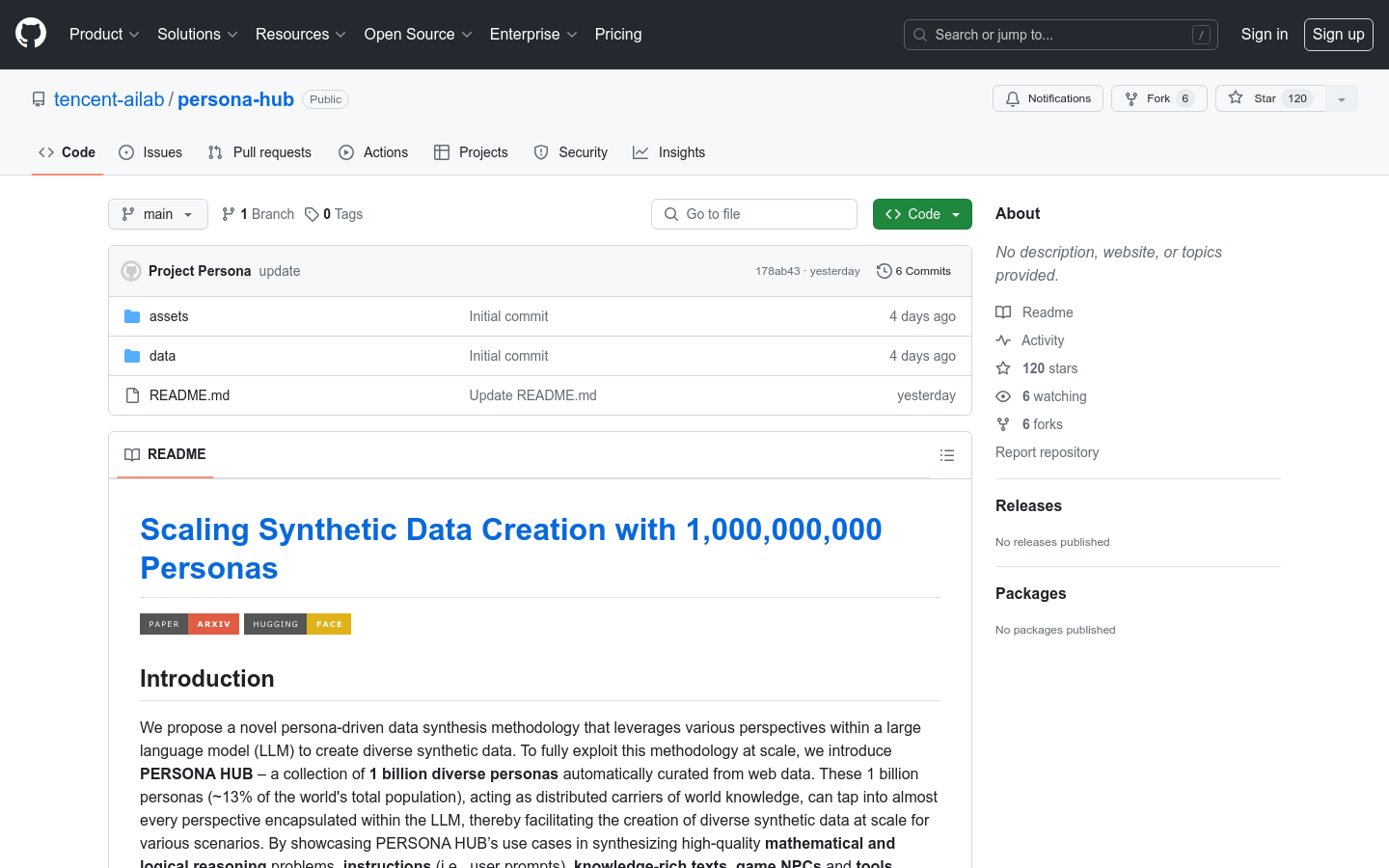Switch to the Pull requests tab
This screenshot has height=868, width=1389.
point(259,152)
